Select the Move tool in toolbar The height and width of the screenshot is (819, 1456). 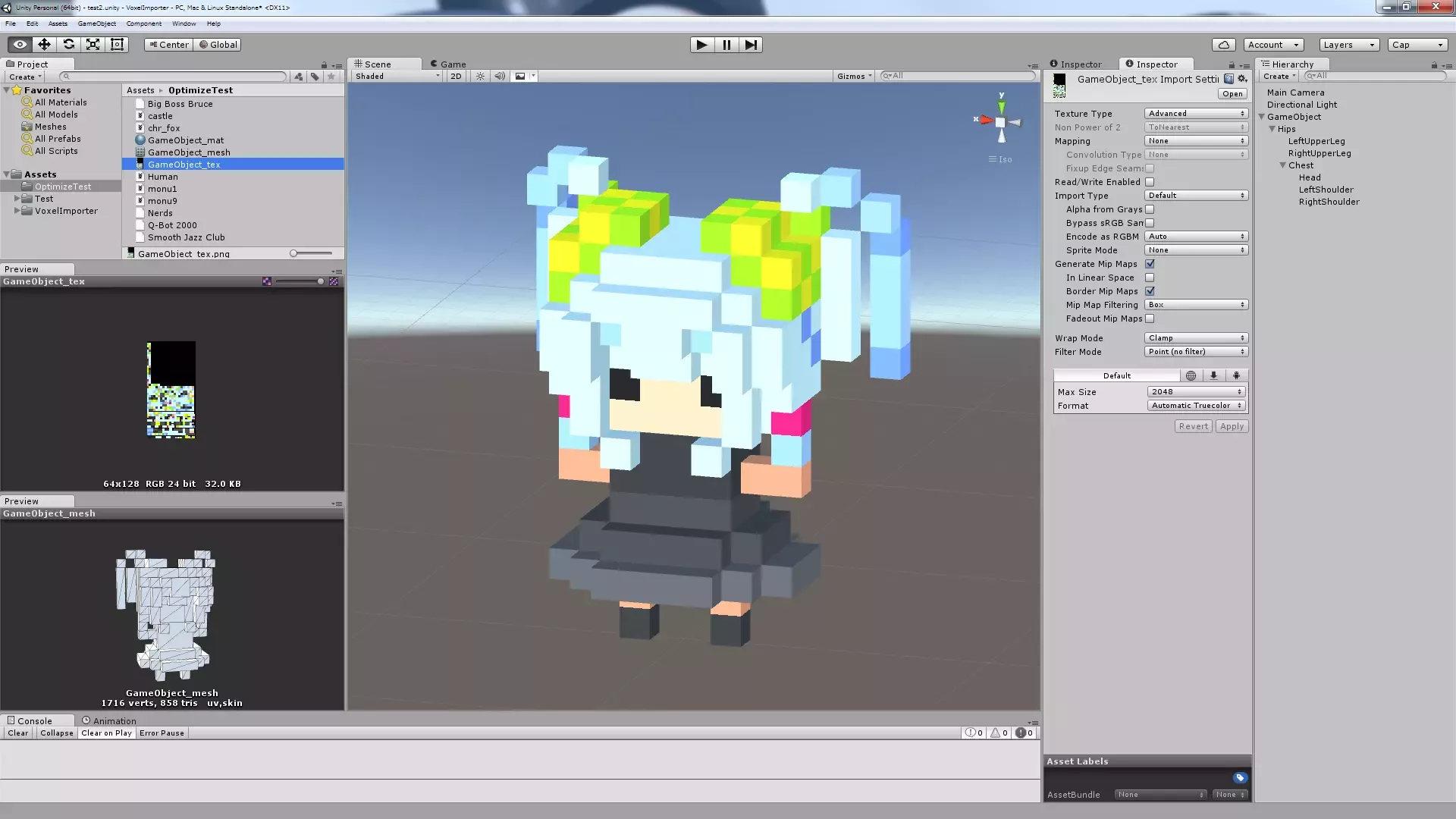(x=44, y=45)
